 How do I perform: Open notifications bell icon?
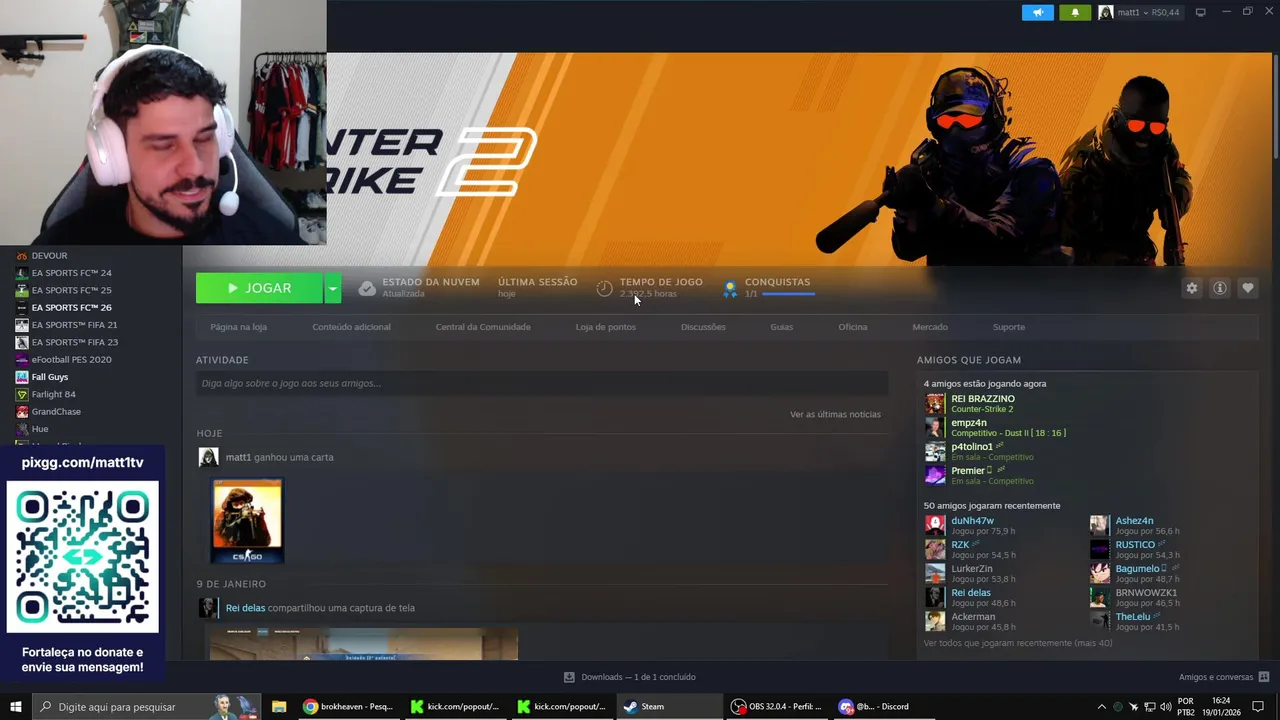point(1075,12)
